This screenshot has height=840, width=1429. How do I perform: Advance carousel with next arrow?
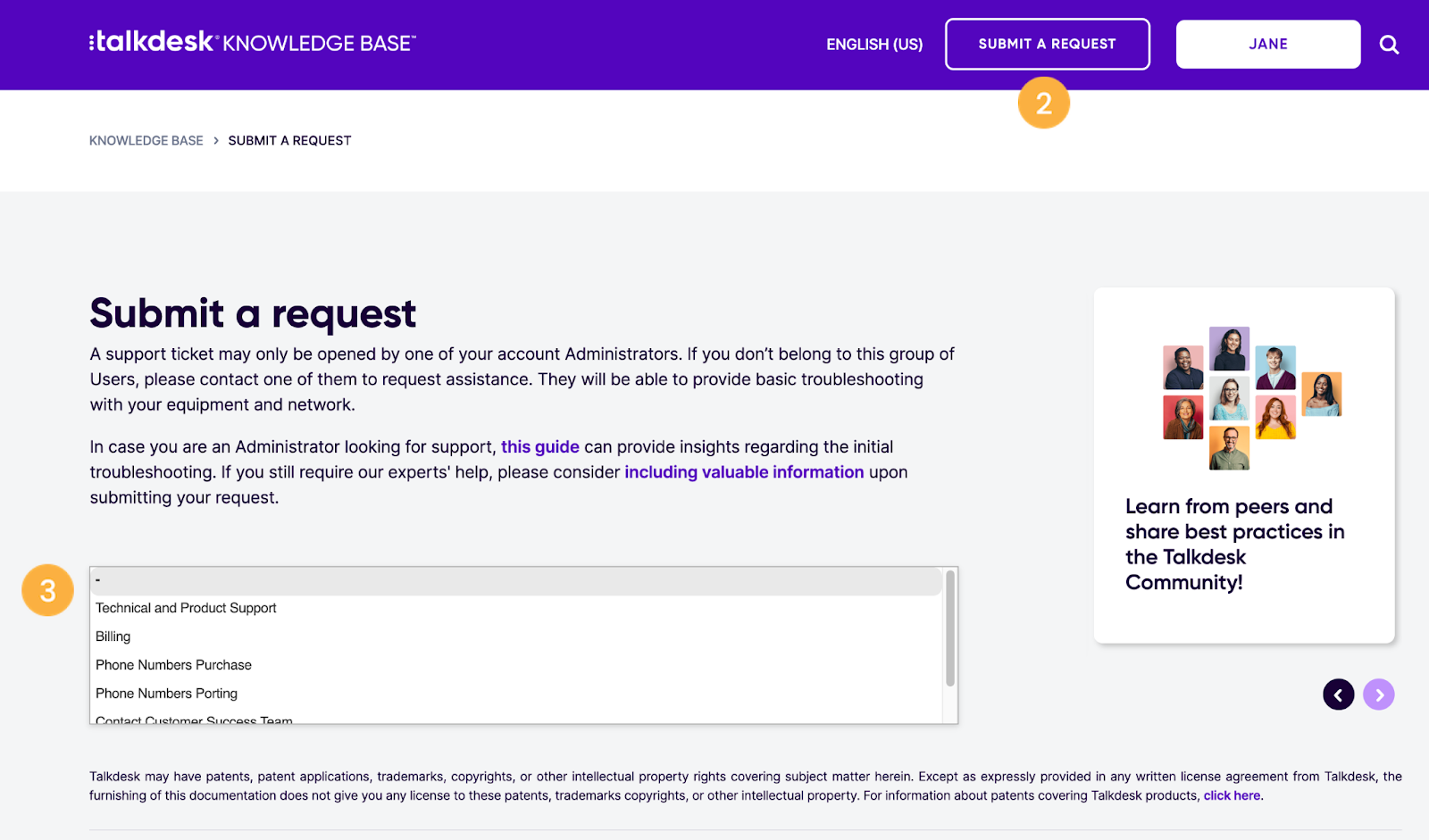pos(1379,694)
